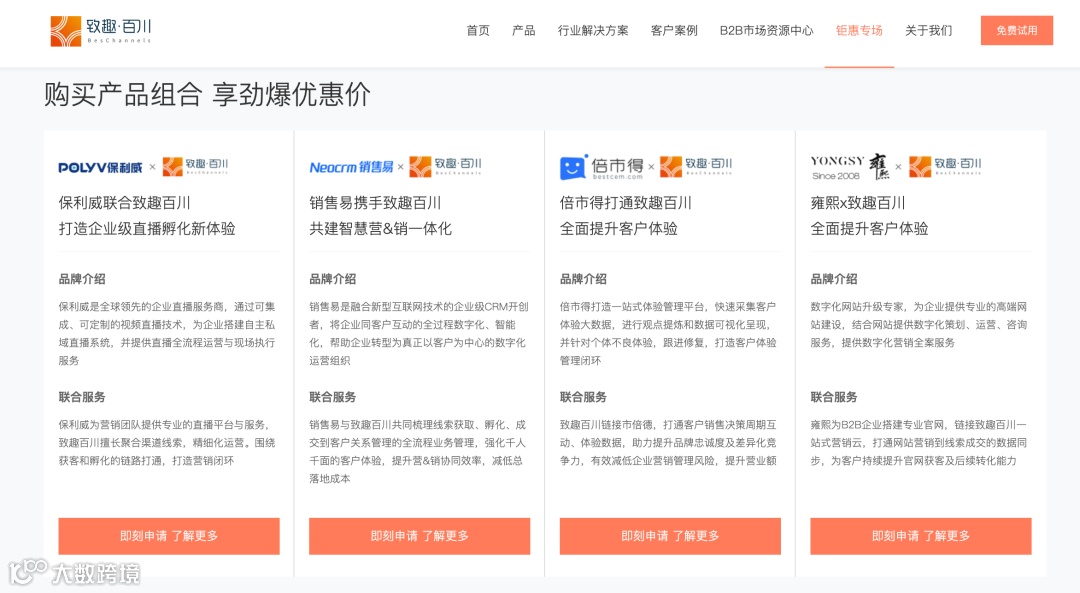Apply via 销售易 card's 即刻申请 button
The height and width of the screenshot is (593, 1080).
[x=419, y=536]
